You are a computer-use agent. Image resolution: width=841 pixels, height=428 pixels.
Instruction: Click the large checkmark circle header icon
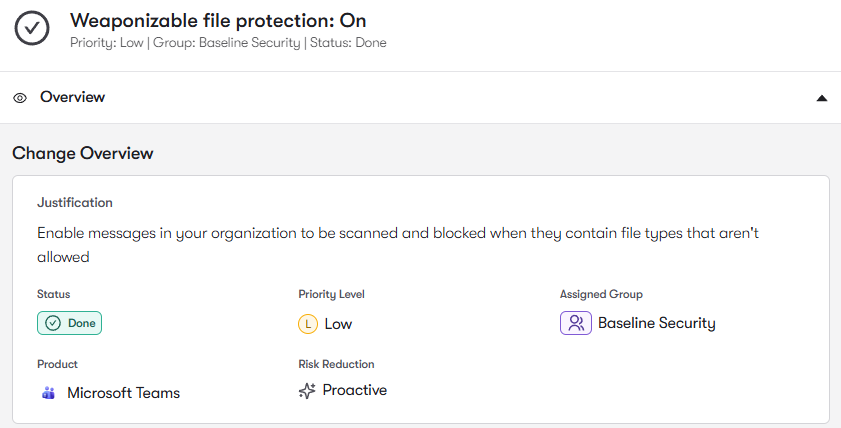pyautogui.click(x=33, y=29)
